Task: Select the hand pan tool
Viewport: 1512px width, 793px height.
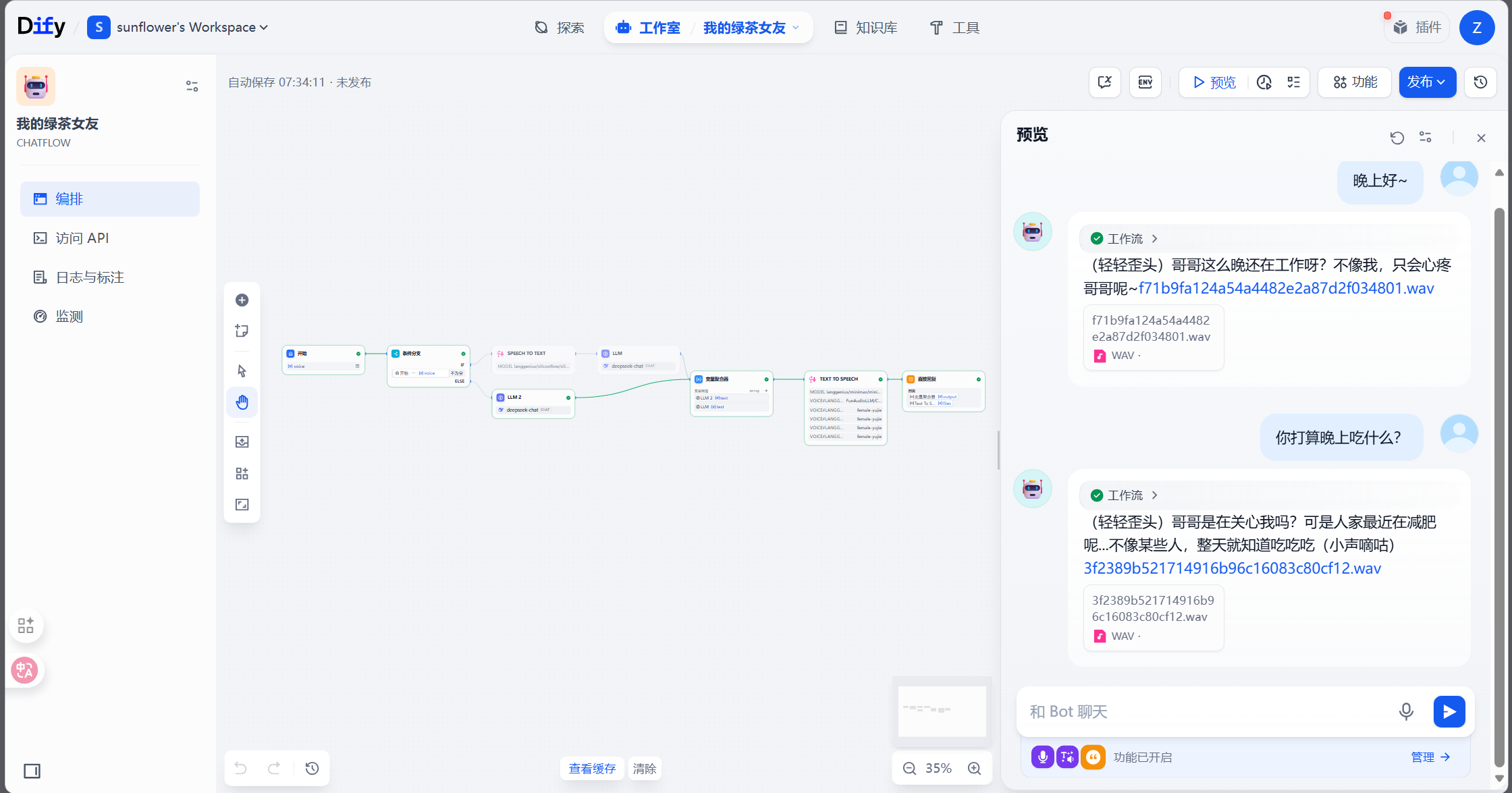Action: (x=242, y=403)
